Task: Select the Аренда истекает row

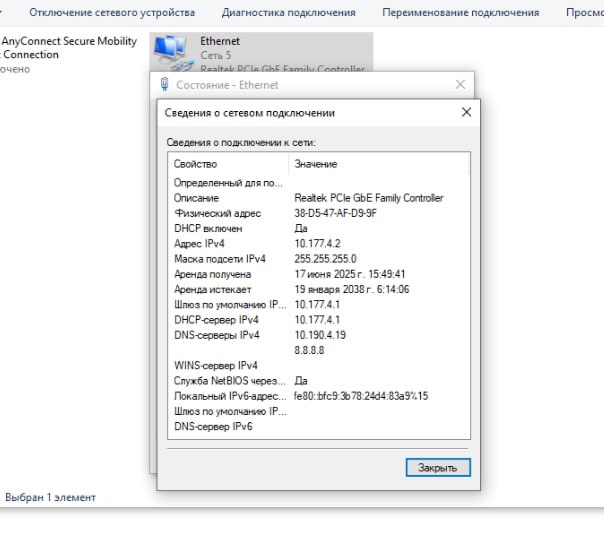Action: coord(319,289)
